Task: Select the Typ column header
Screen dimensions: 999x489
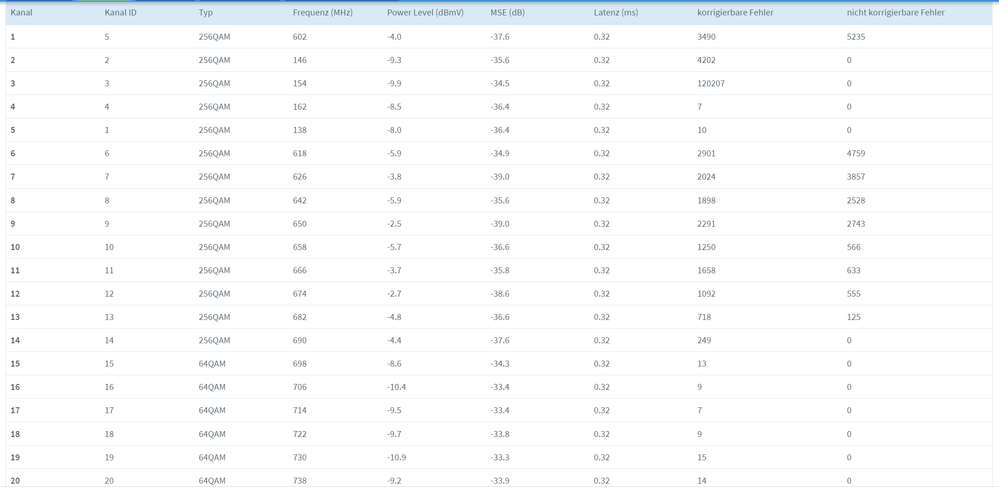Action: pyautogui.click(x=206, y=13)
